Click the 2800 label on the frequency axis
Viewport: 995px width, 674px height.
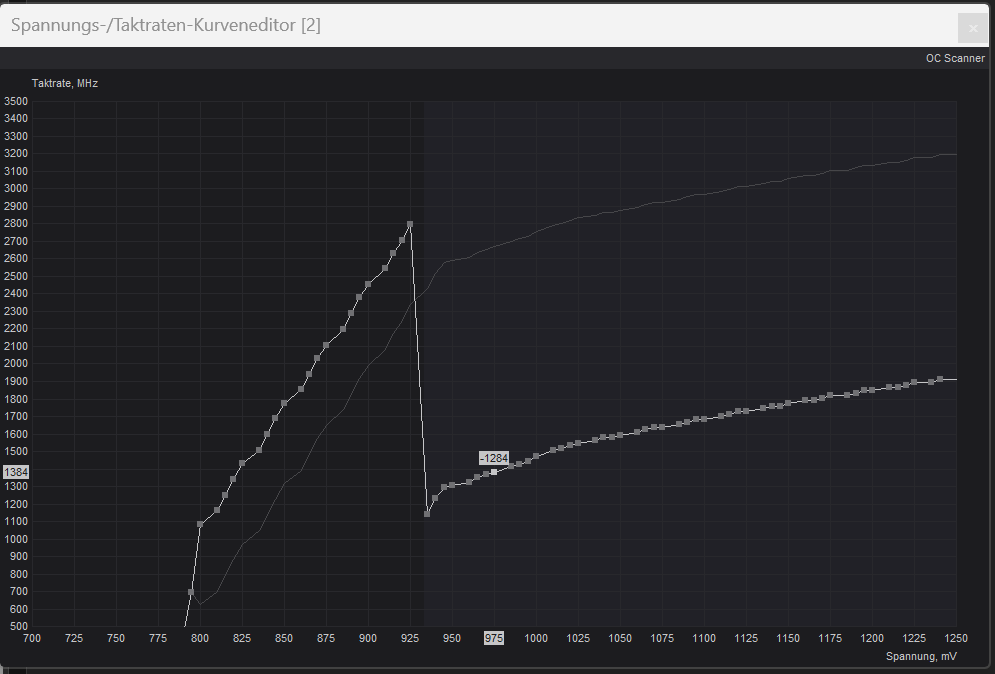tap(16, 223)
